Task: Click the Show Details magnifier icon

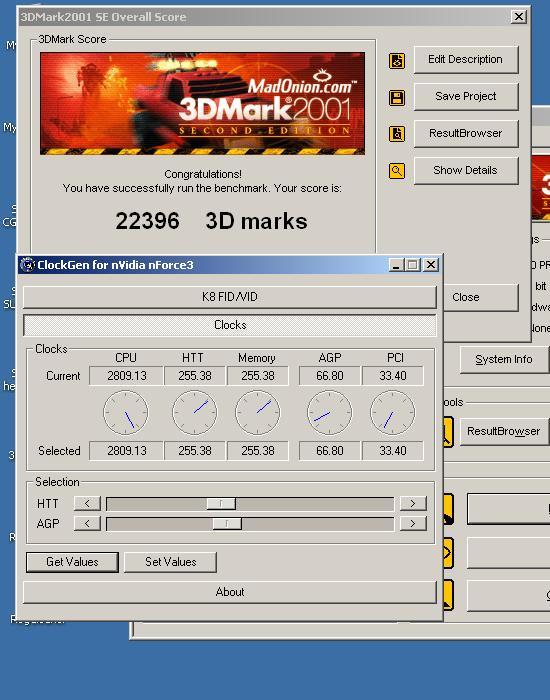Action: (x=397, y=171)
